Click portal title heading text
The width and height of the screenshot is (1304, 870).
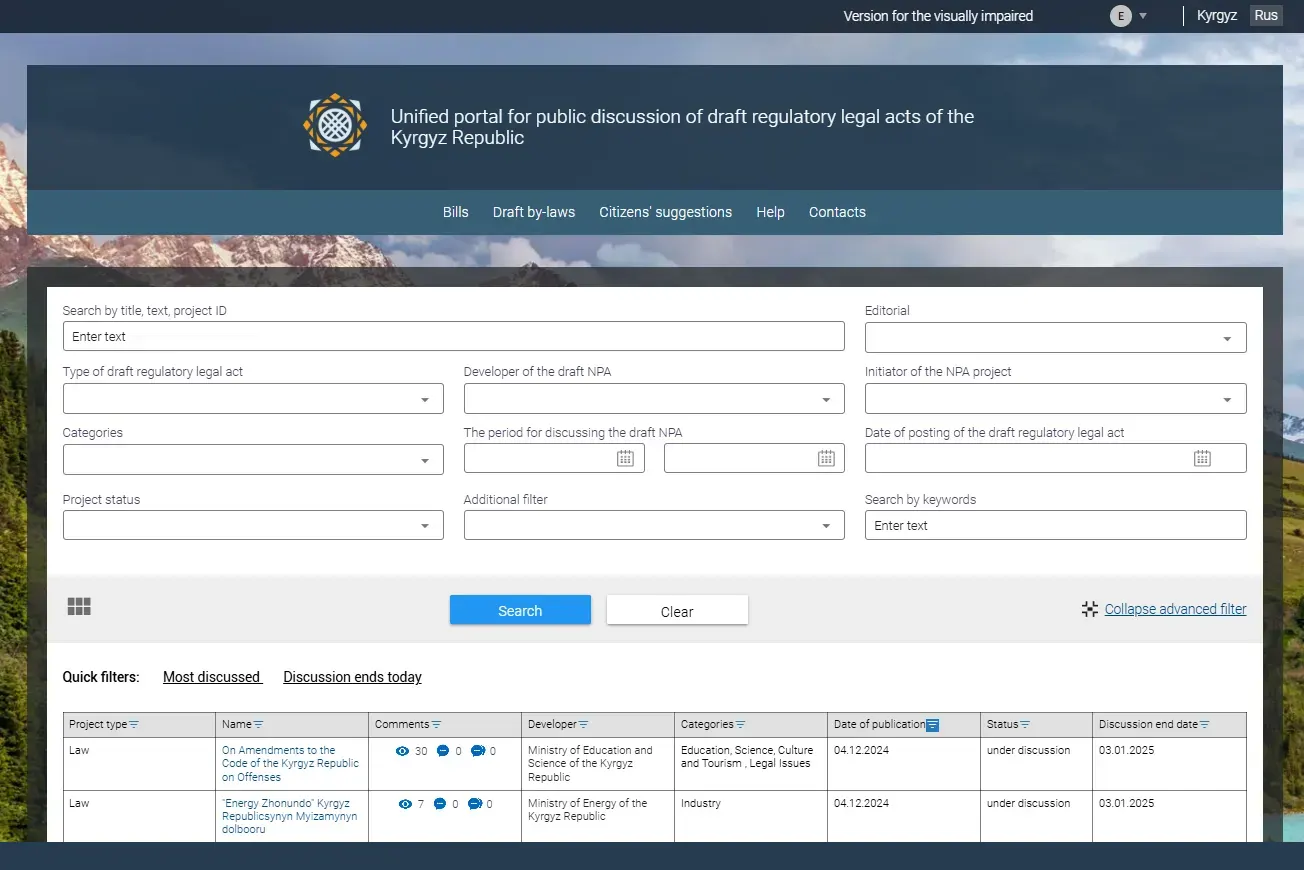click(x=682, y=127)
